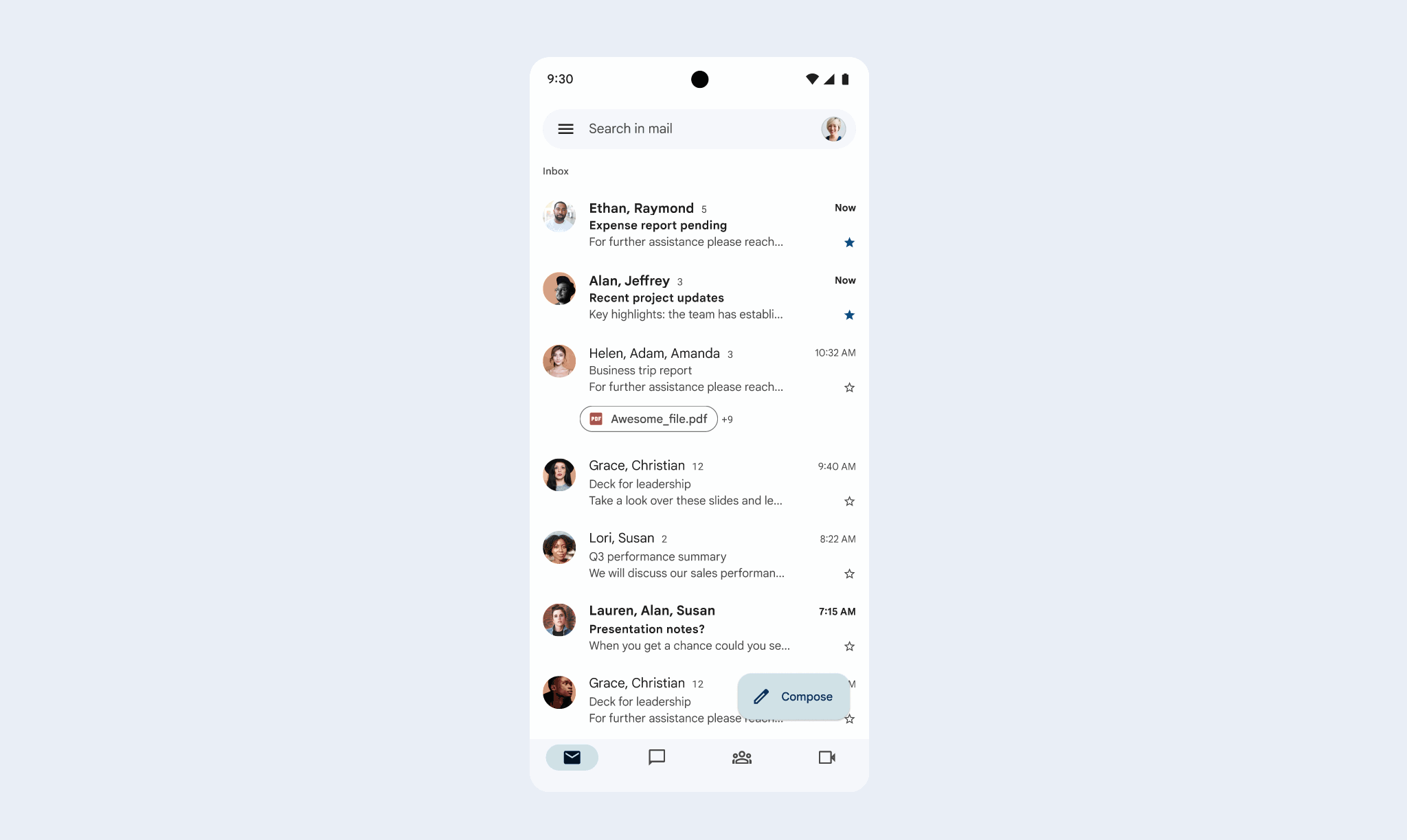1407x840 pixels.
Task: Tap Grace Christian avatar thumbnail
Action: tap(559, 475)
